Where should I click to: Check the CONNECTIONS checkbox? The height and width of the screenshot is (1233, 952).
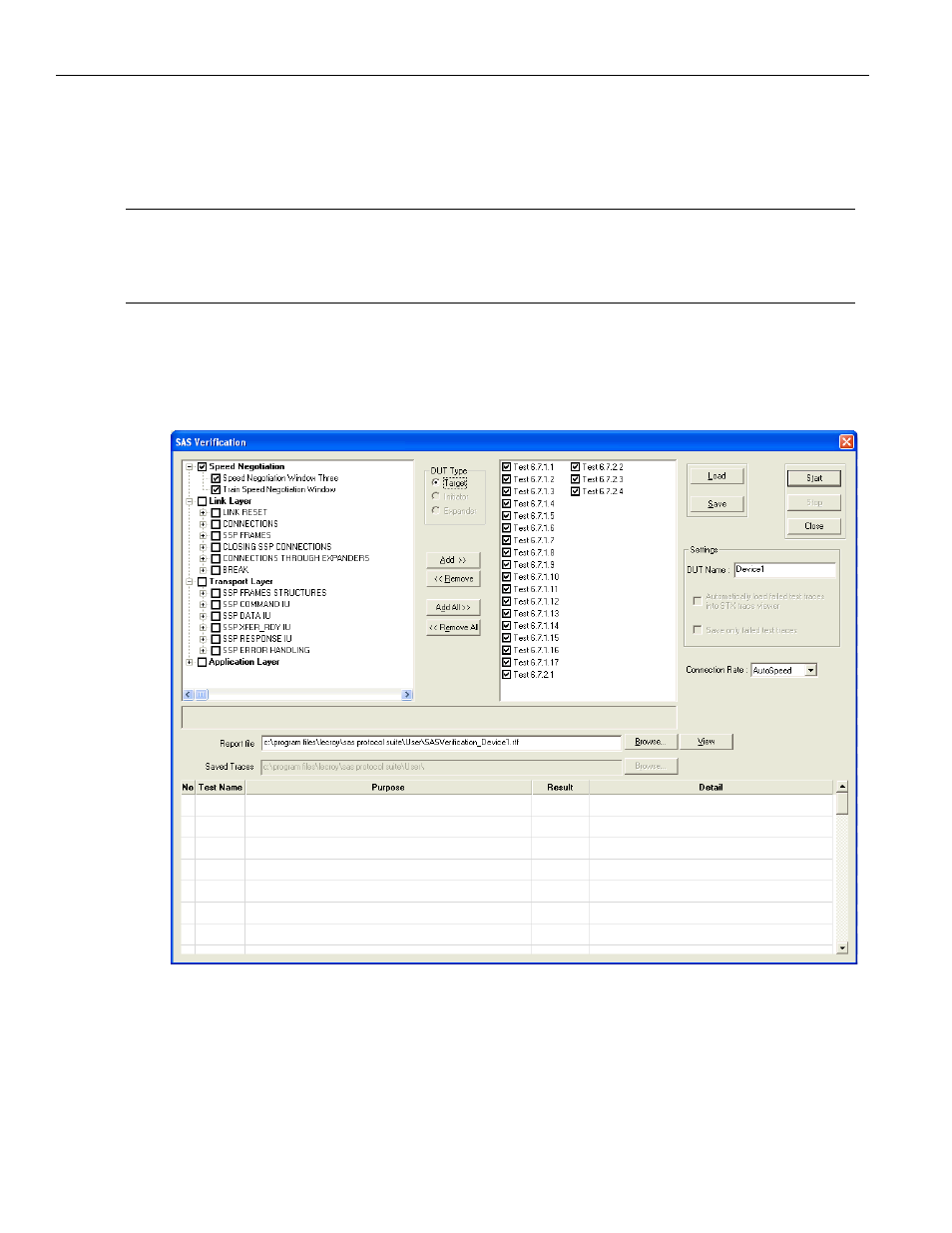click(x=216, y=524)
